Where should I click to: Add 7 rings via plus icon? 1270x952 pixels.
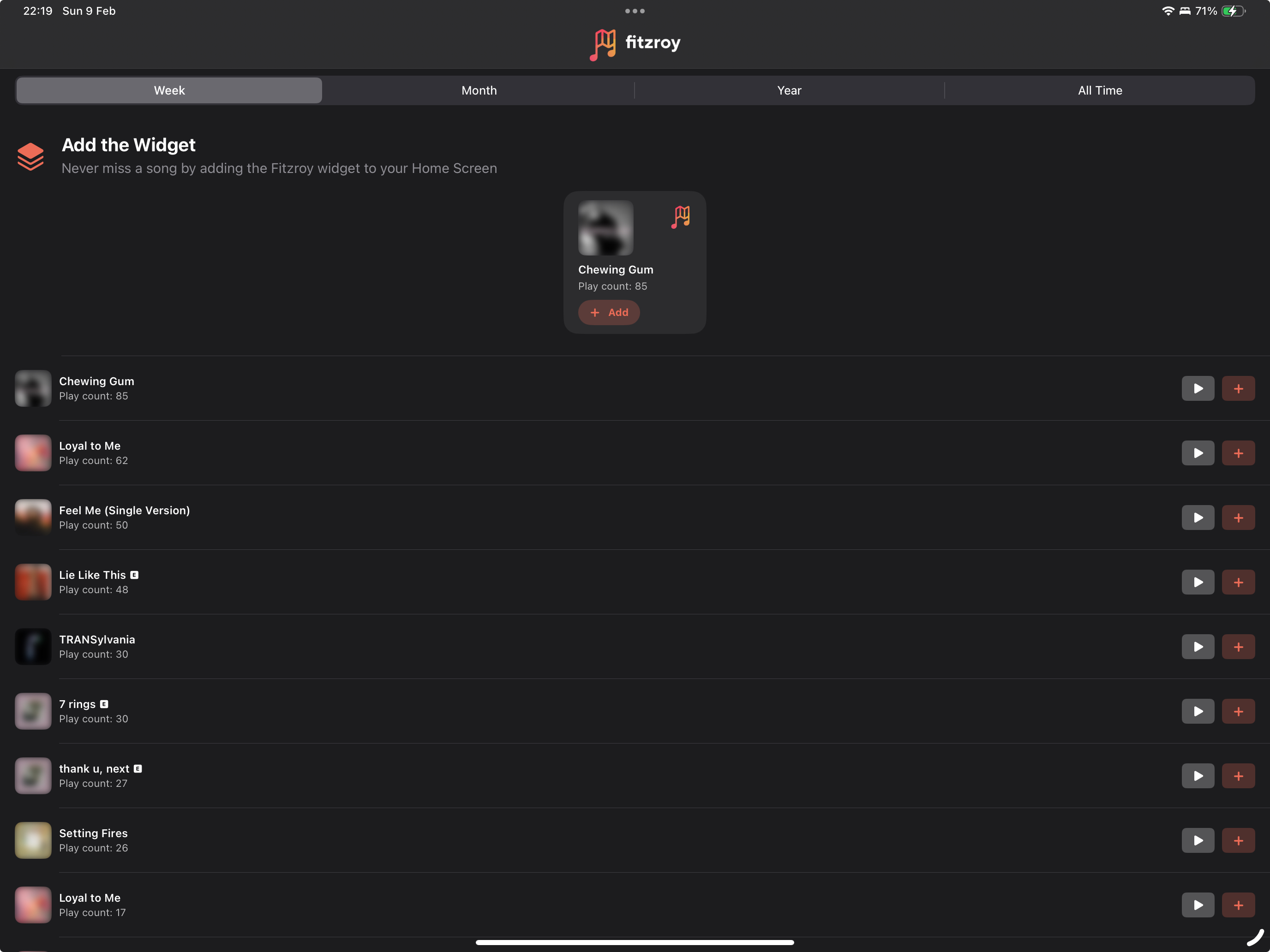pyautogui.click(x=1238, y=712)
